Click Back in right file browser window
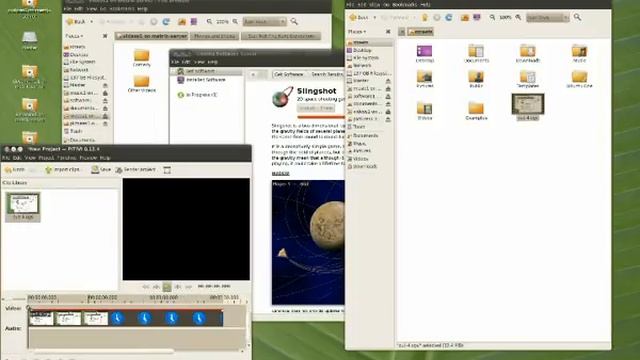Image resolution: width=640 pixels, height=360 pixels. tap(359, 18)
